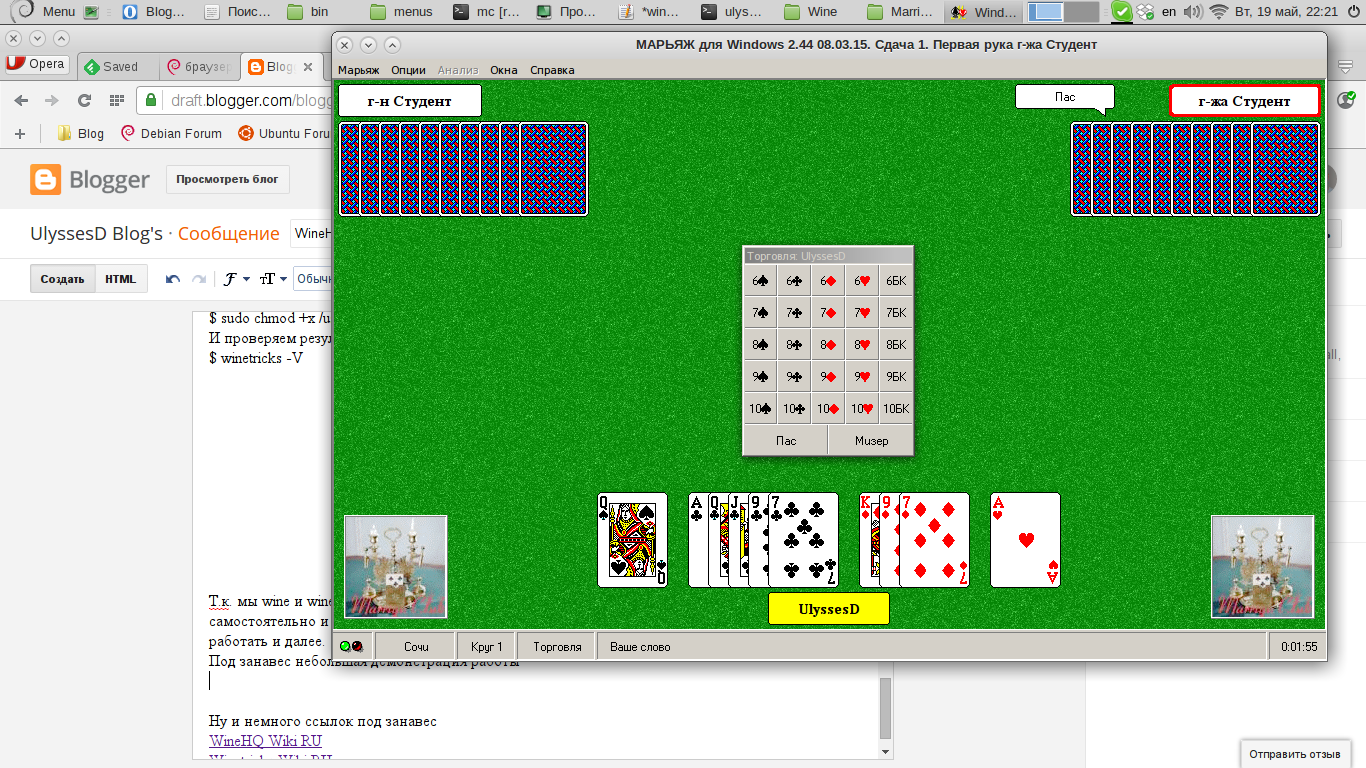Bid 9 hearts in the bidding grid

pyautogui.click(x=862, y=377)
